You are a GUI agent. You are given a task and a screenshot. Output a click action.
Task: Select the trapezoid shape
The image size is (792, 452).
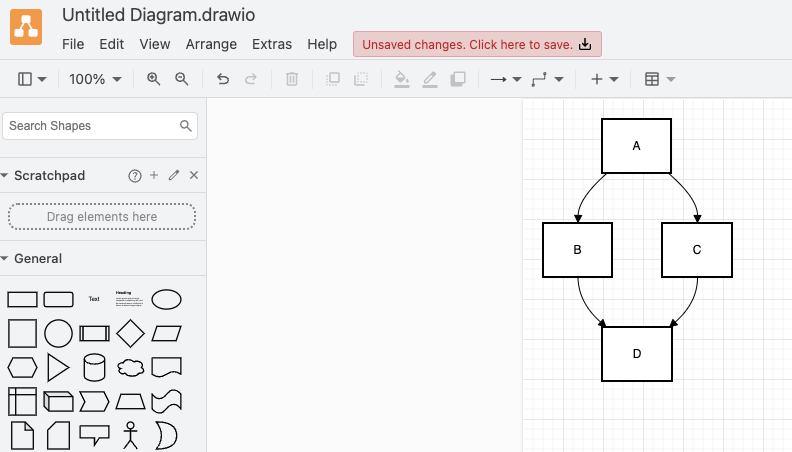(x=130, y=402)
